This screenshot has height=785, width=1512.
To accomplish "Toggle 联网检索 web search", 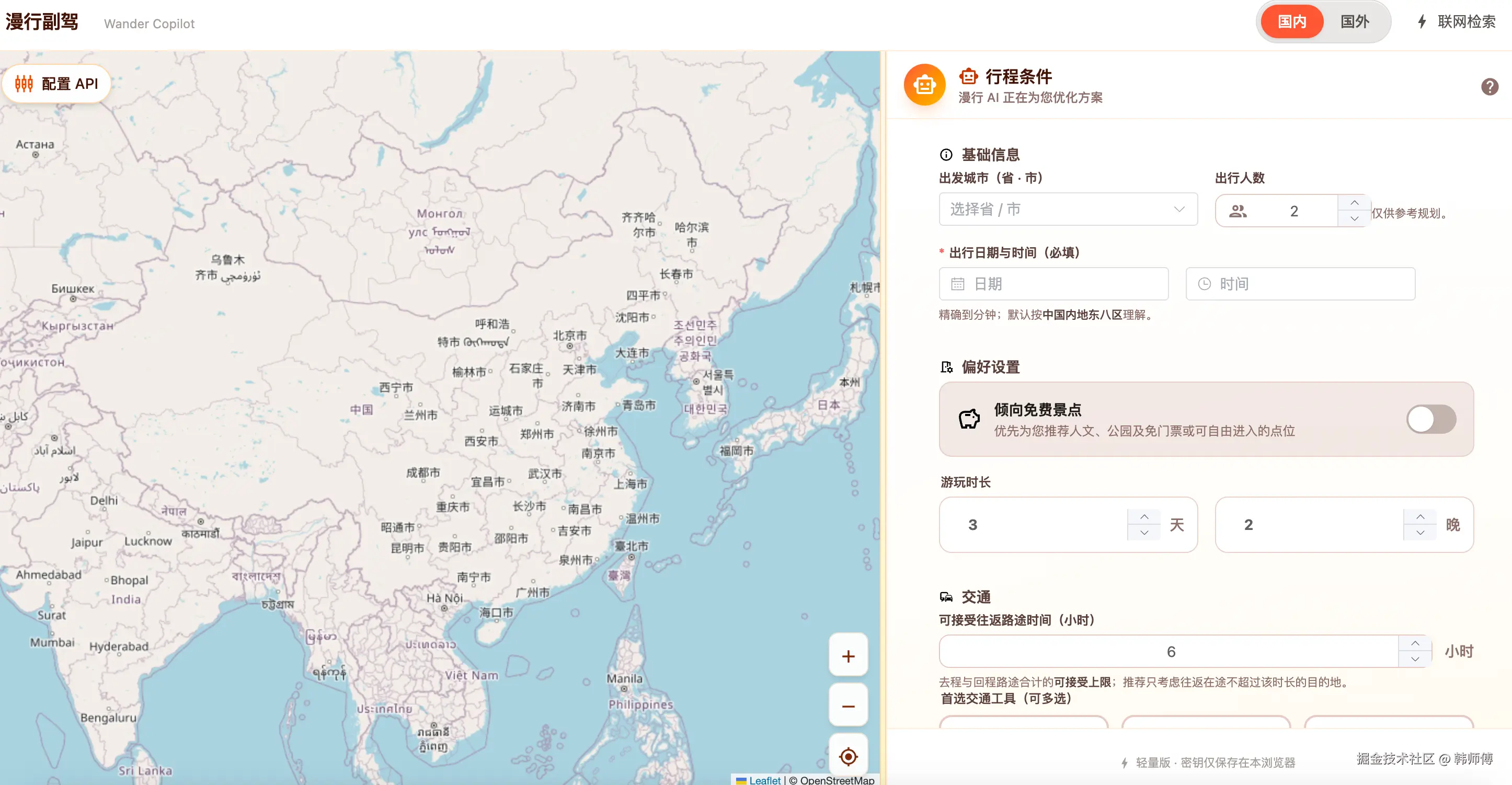I will point(1457,22).
